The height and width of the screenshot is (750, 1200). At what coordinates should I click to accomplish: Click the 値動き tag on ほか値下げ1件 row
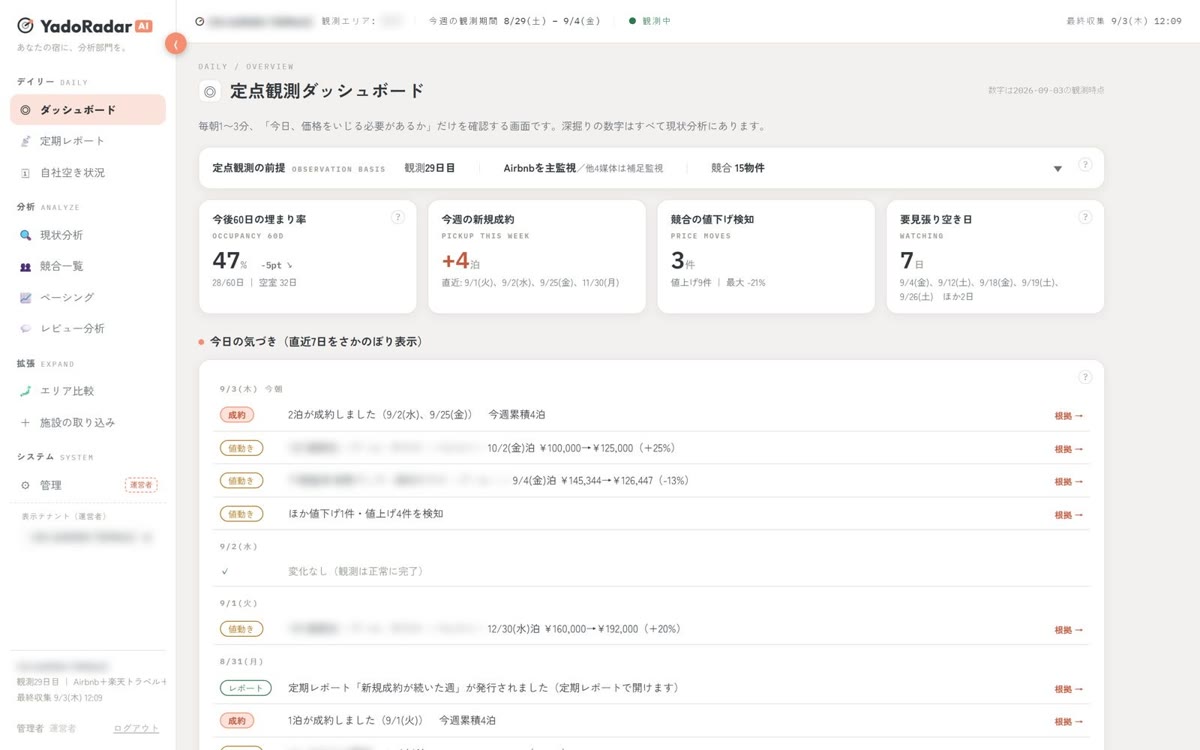(x=241, y=514)
